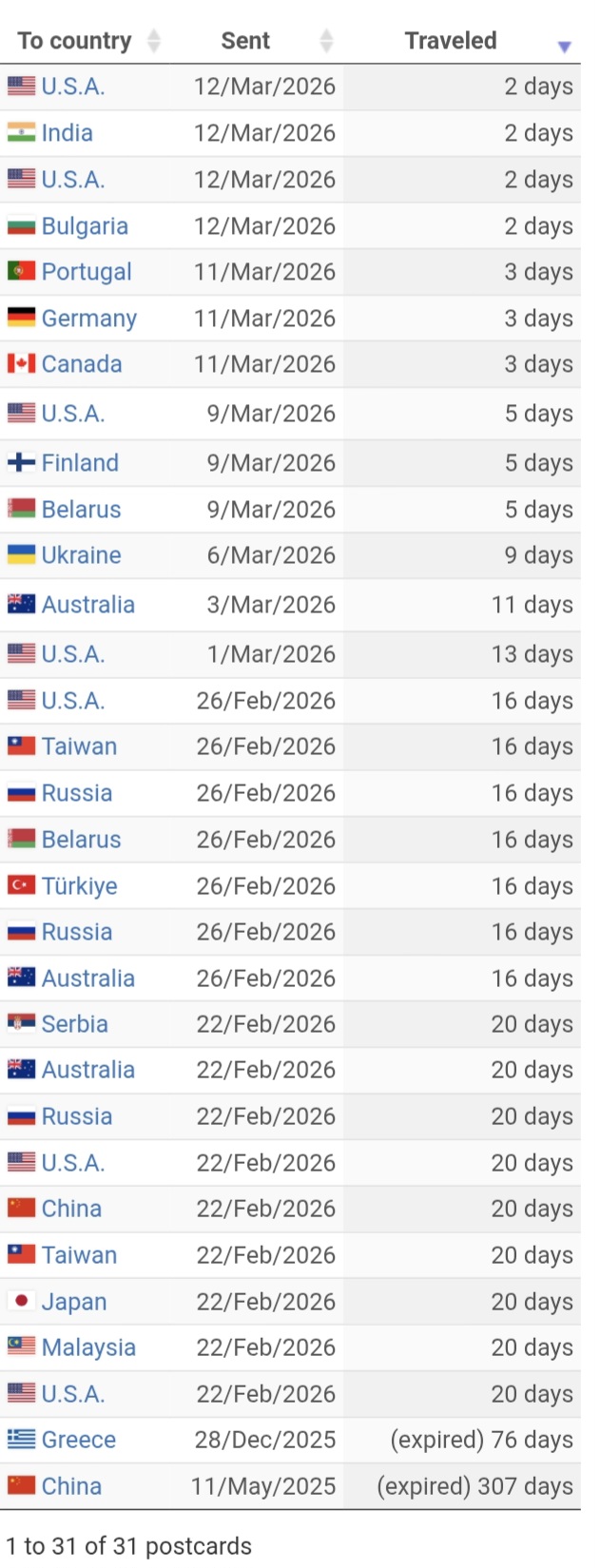Click the Japan flag icon
This screenshot has width=600, height=1568.
pyautogui.click(x=21, y=1302)
